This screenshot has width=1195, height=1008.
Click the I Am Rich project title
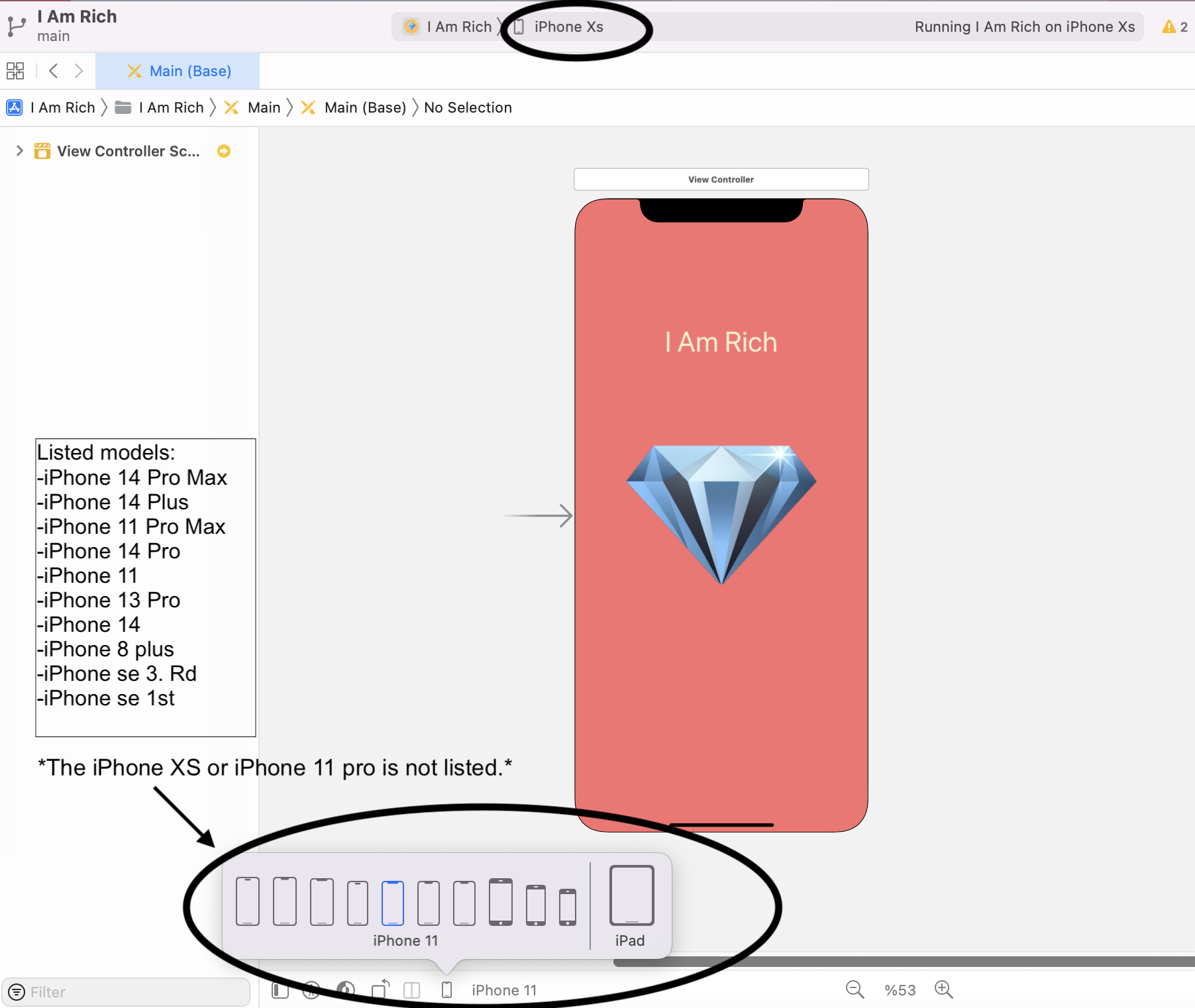(77, 17)
